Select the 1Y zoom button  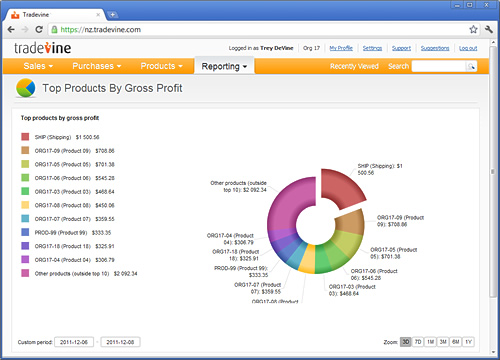(x=469, y=342)
